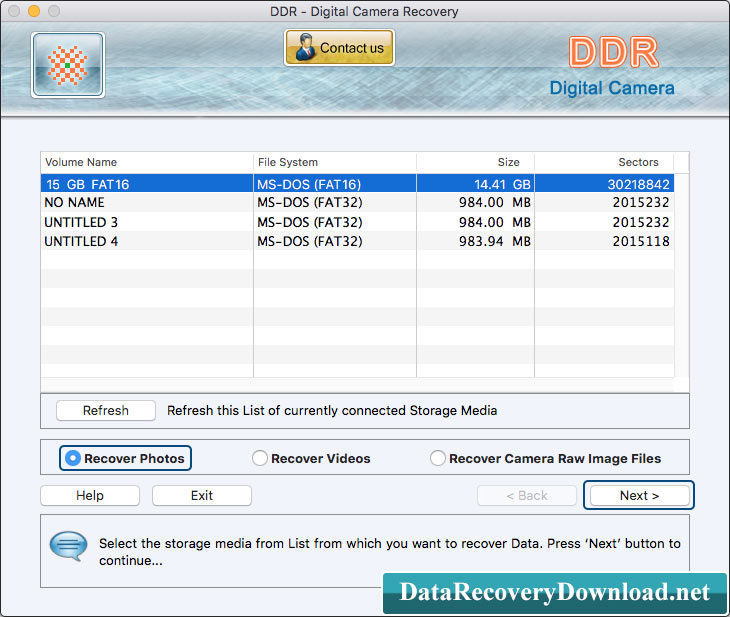This screenshot has width=730, height=617.
Task: Choose Recover Camera Raw Image Files
Action: [x=545, y=458]
